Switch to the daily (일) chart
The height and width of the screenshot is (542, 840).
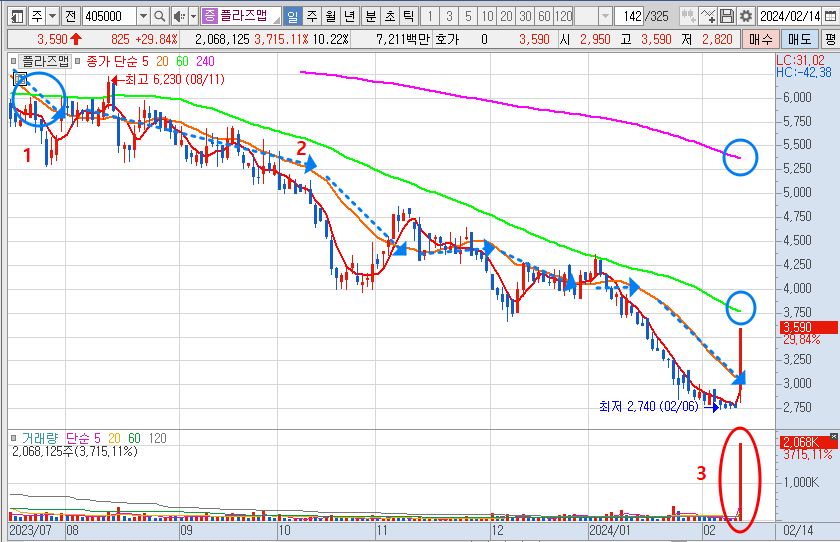tap(292, 17)
